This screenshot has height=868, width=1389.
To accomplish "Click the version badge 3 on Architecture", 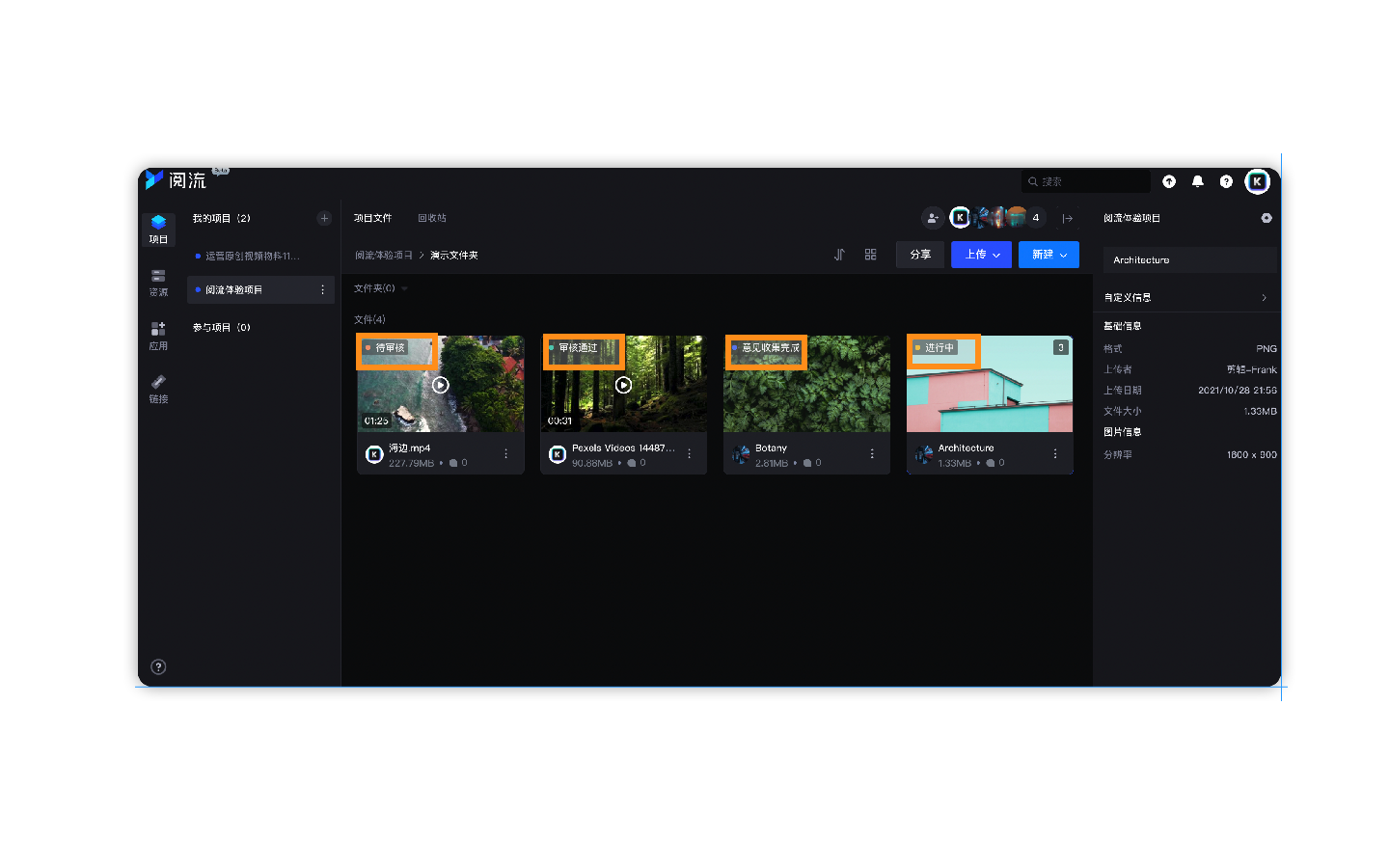I will click(1060, 347).
